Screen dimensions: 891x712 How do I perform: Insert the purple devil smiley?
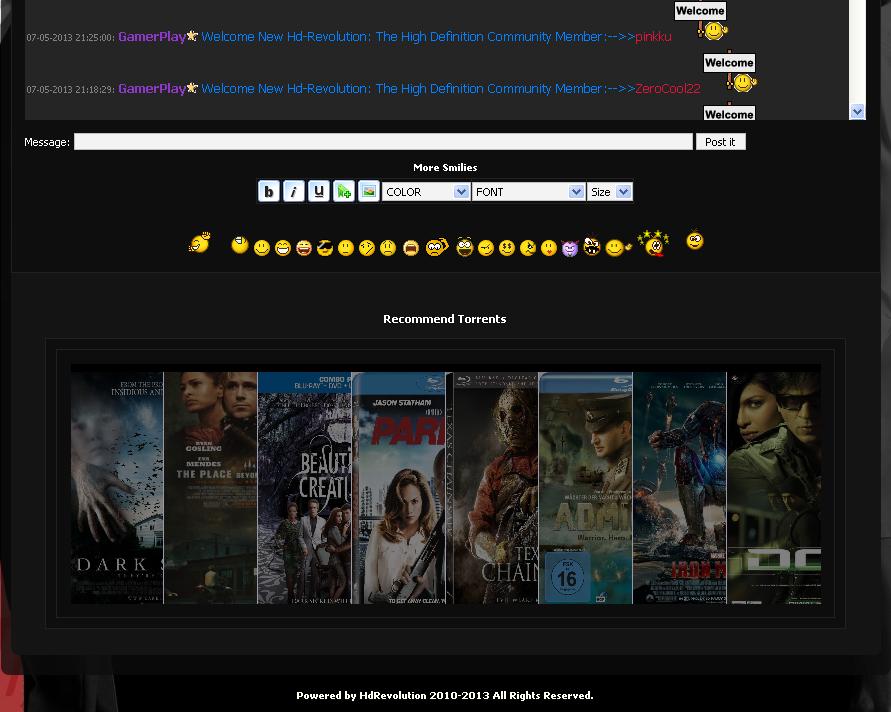click(x=569, y=248)
